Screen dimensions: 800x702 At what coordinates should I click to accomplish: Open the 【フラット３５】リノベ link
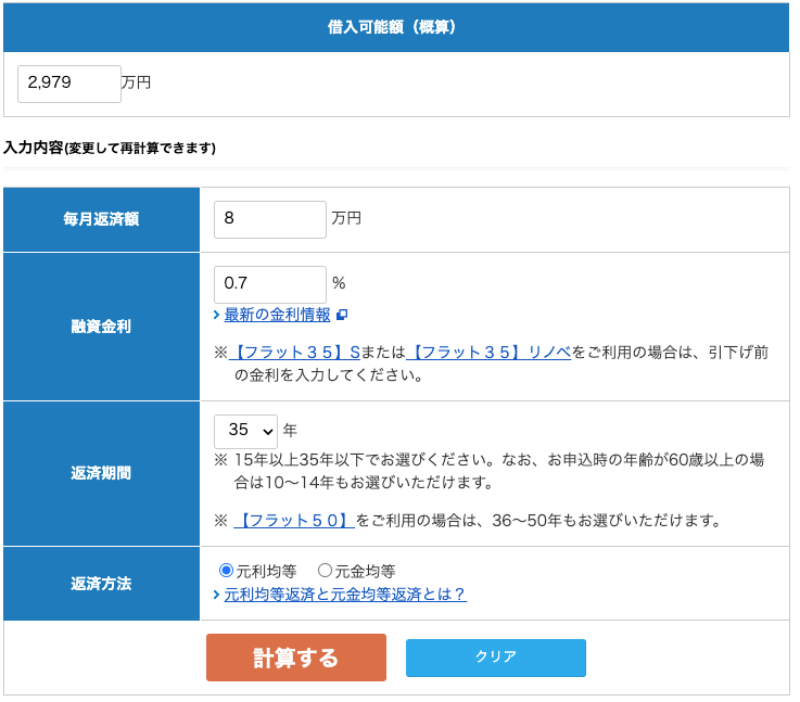[489, 352]
